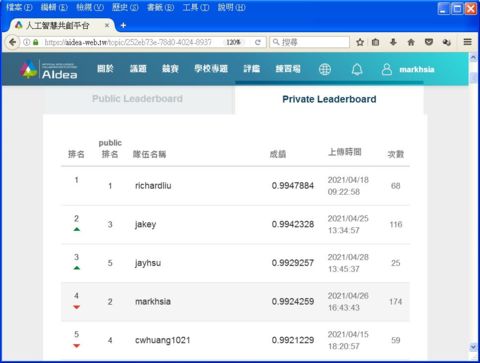Image resolution: width=480 pixels, height=363 pixels.
Task: Reload the page with the refresh icon
Action: [x=258, y=42]
